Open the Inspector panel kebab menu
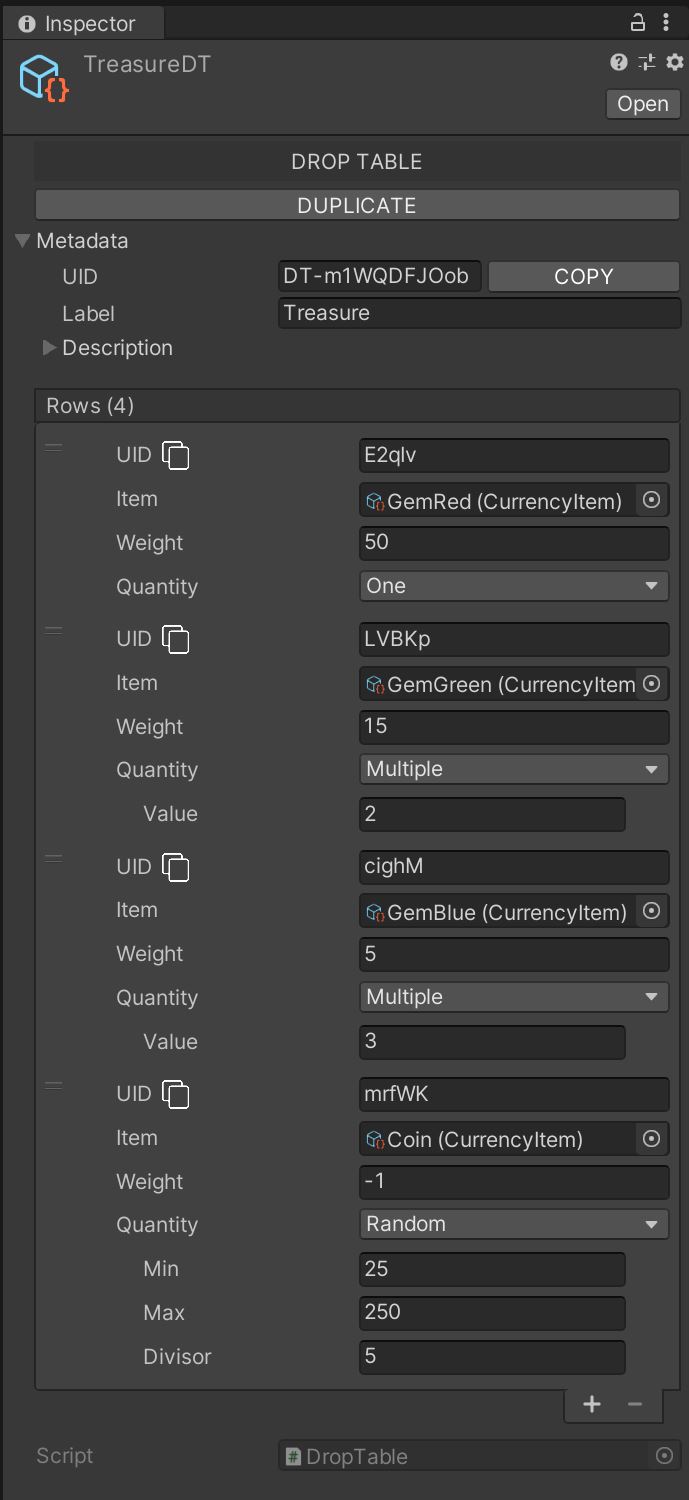 [x=666, y=22]
